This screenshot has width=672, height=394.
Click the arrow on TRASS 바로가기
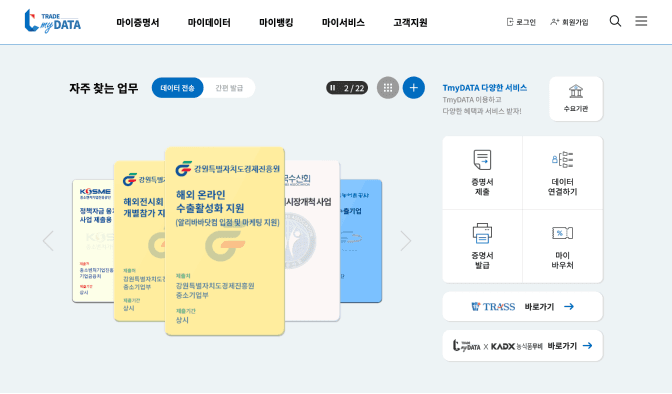[x=569, y=307]
